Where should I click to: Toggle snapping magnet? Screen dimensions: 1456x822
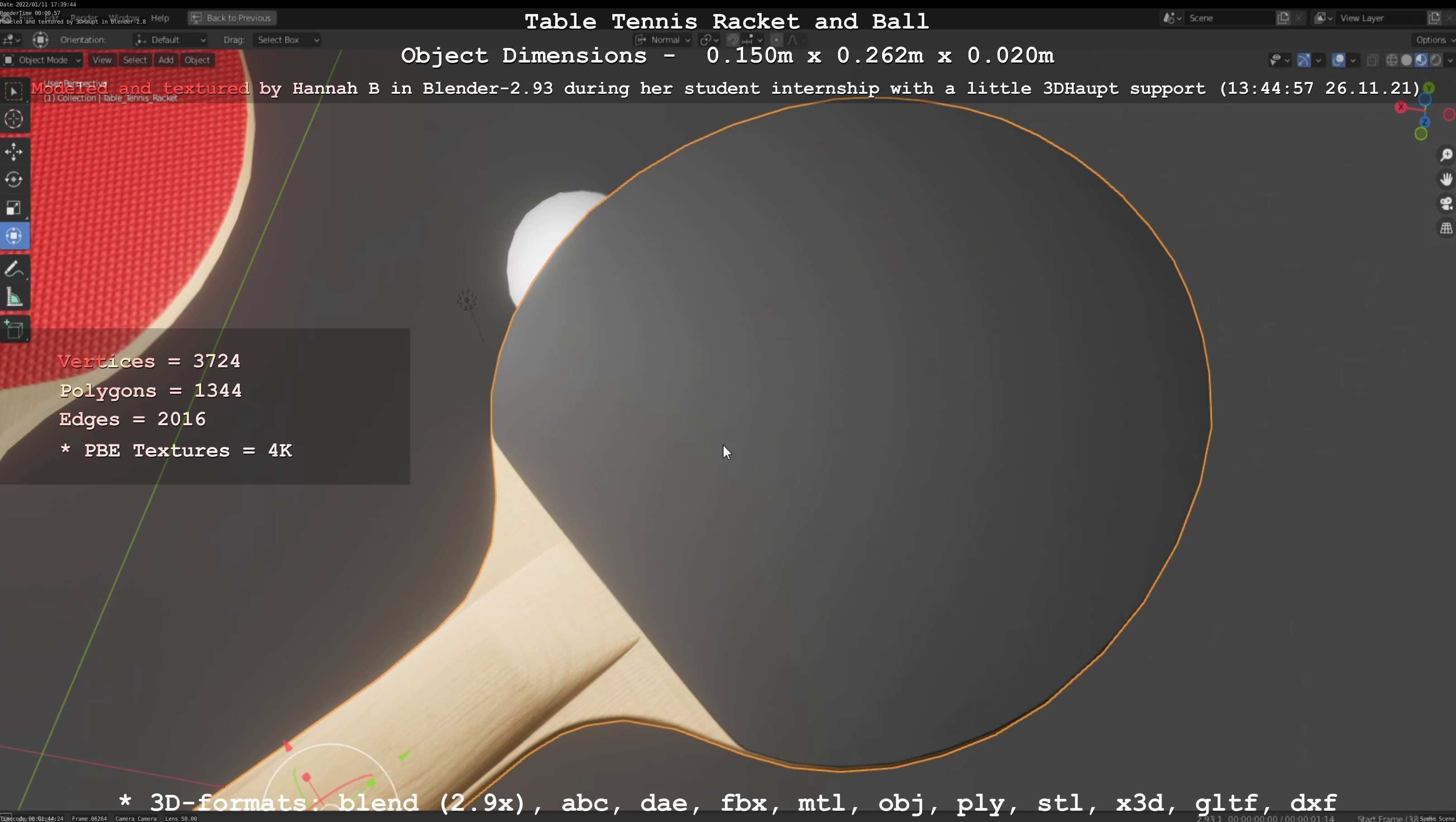732,39
